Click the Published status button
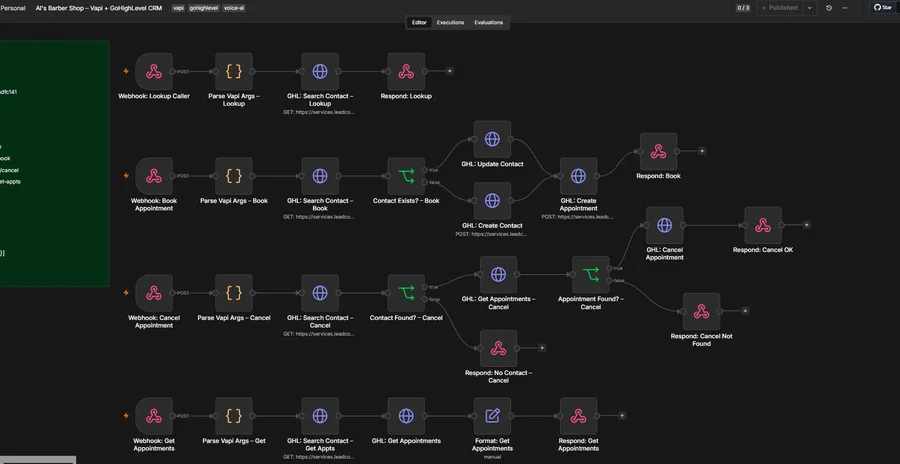Image resolution: width=900 pixels, height=464 pixels. click(x=781, y=8)
